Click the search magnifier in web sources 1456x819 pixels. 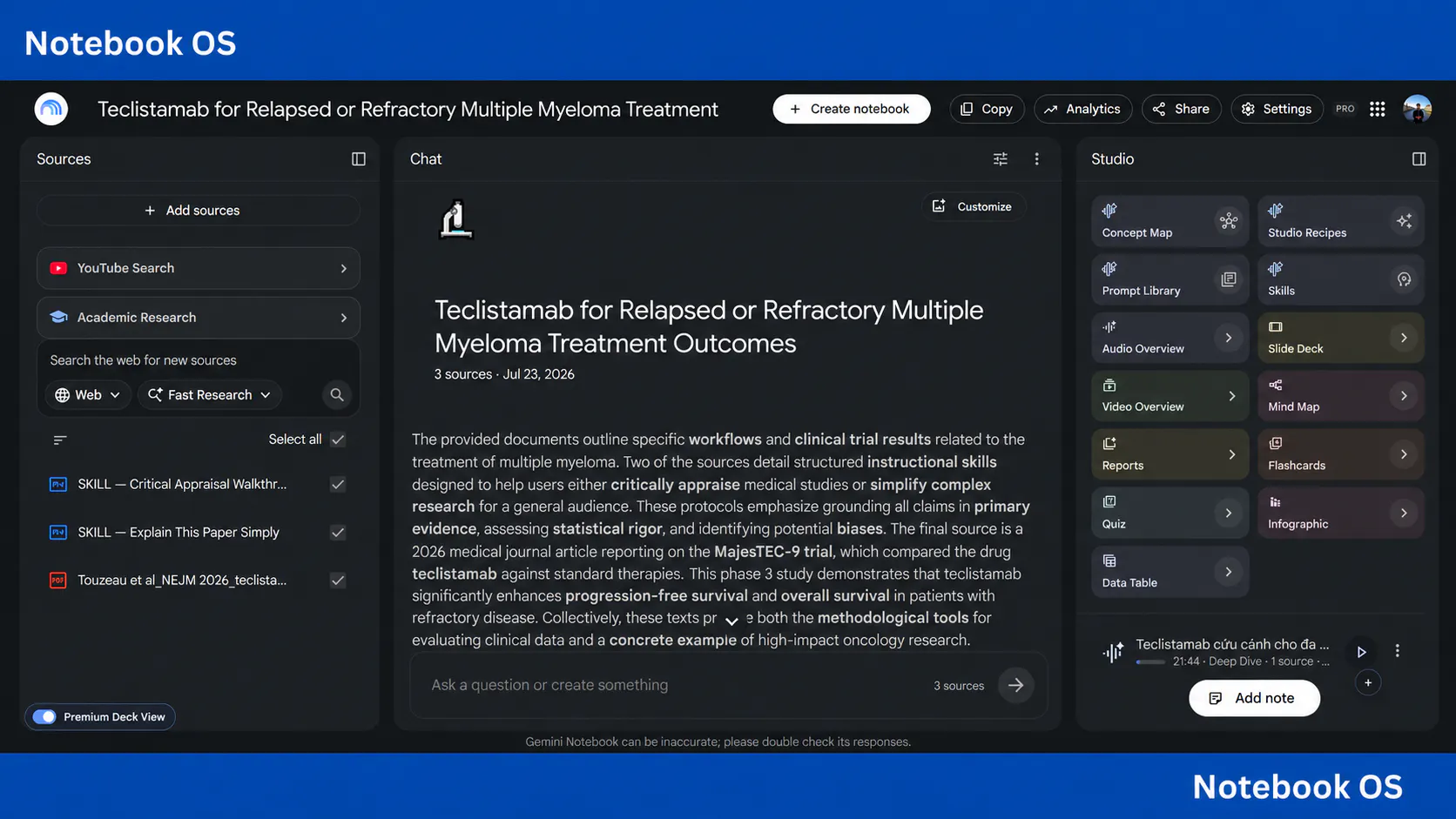point(337,395)
